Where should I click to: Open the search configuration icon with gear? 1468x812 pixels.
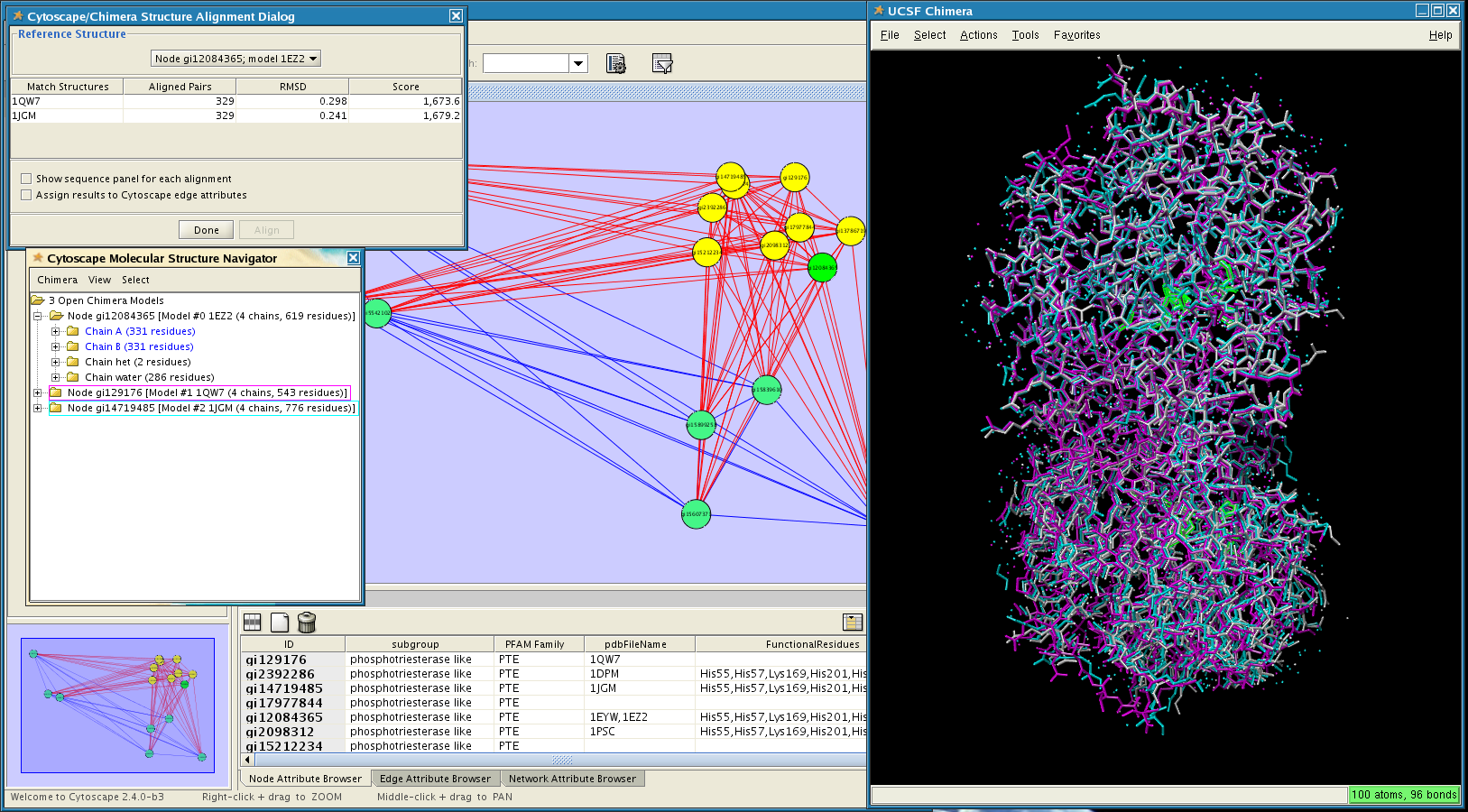615,63
